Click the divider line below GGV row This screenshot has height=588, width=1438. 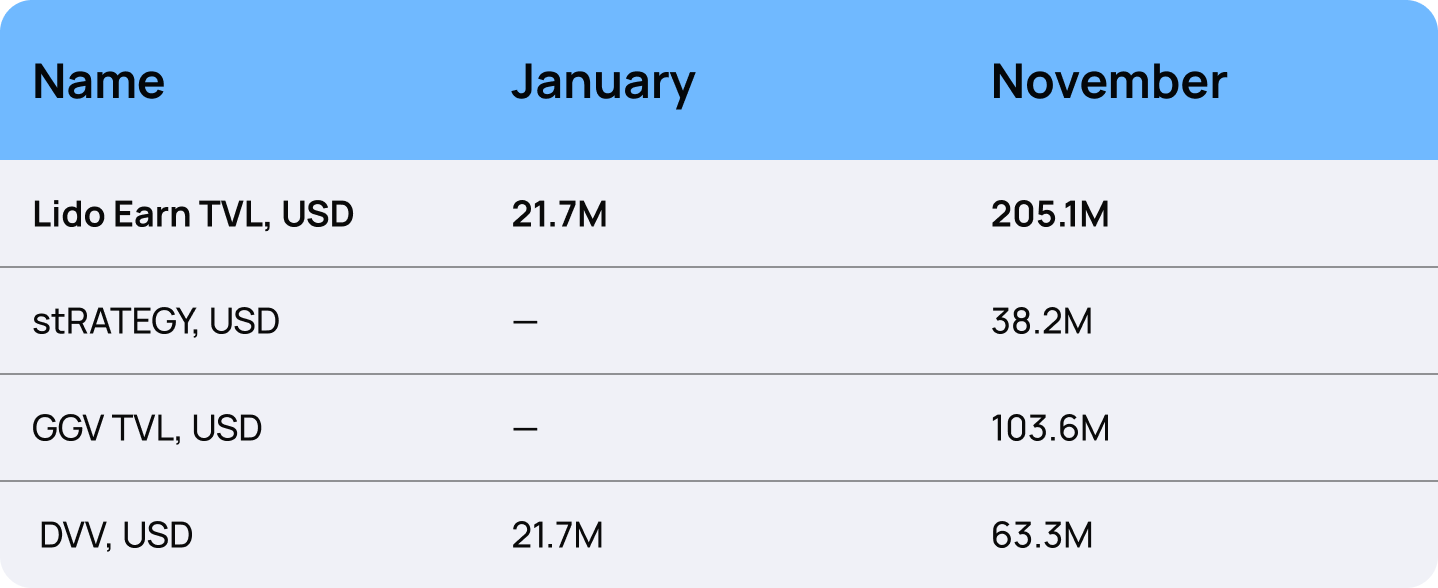pyautogui.click(x=719, y=481)
